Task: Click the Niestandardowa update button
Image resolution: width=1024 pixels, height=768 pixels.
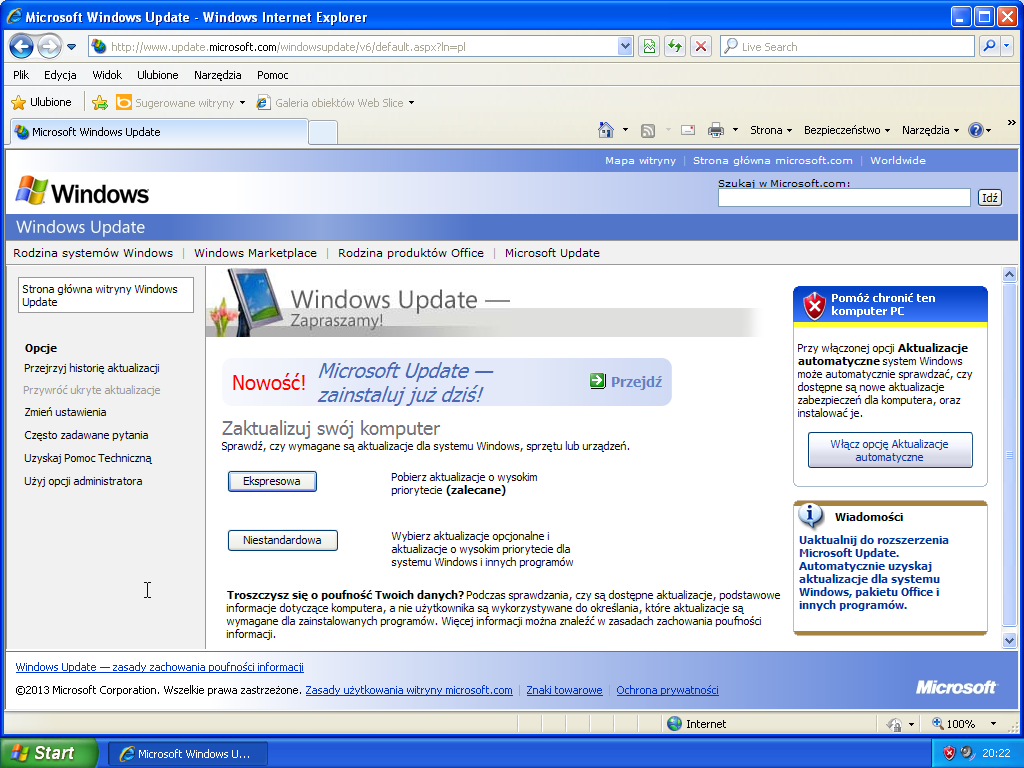Action: [x=283, y=540]
